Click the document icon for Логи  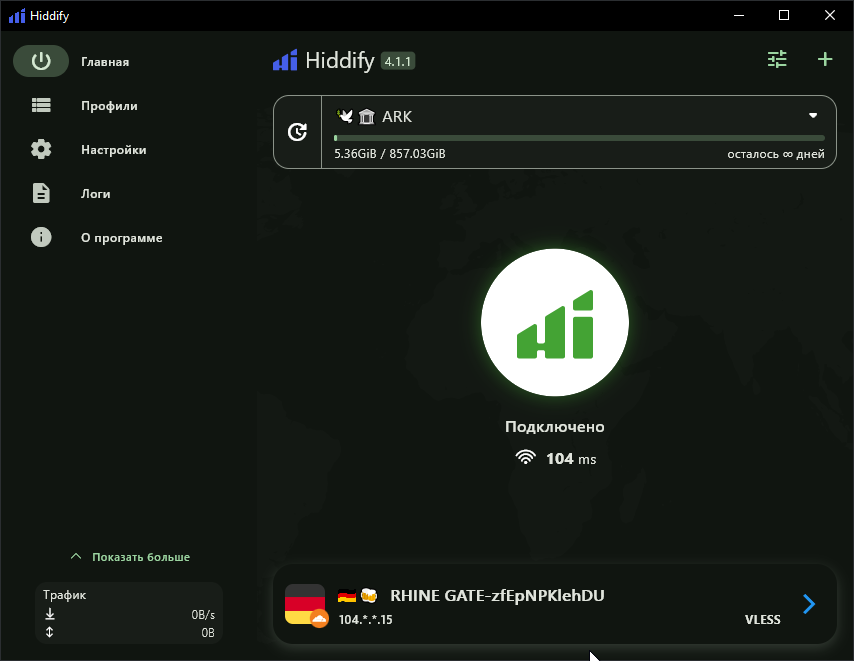[41, 193]
